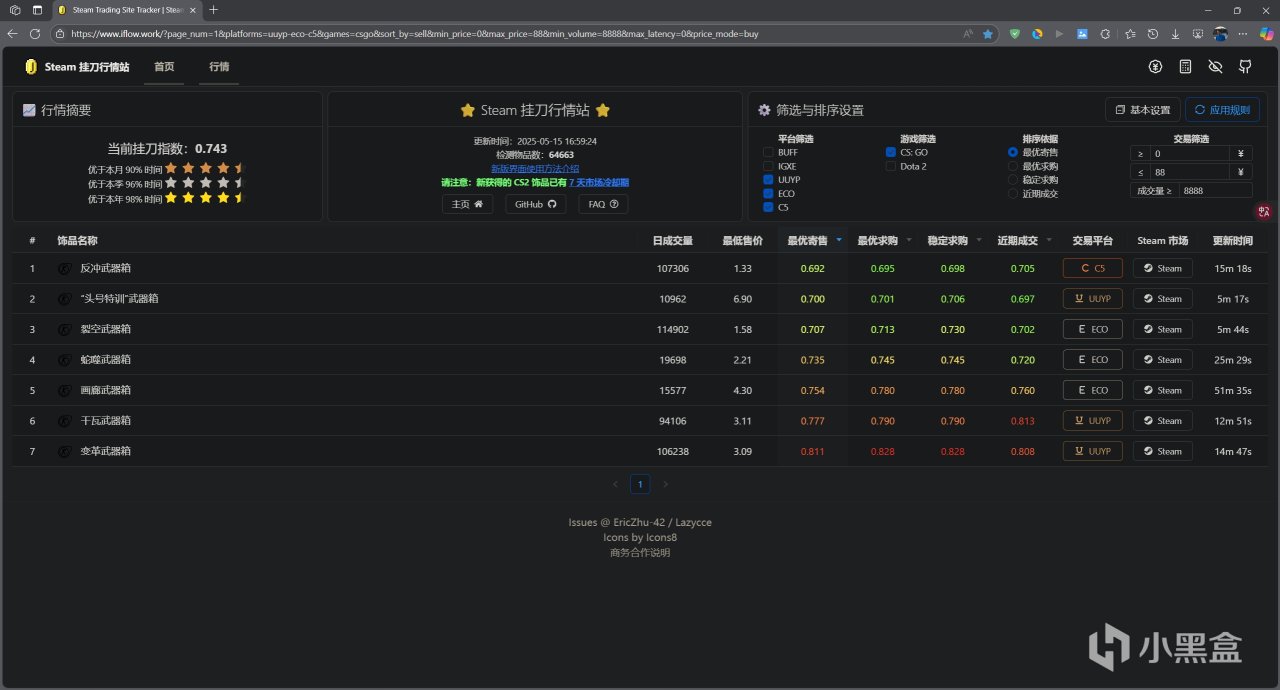1280x690 pixels.
Task: Click the 基本设置 button
Action: (x=1142, y=110)
